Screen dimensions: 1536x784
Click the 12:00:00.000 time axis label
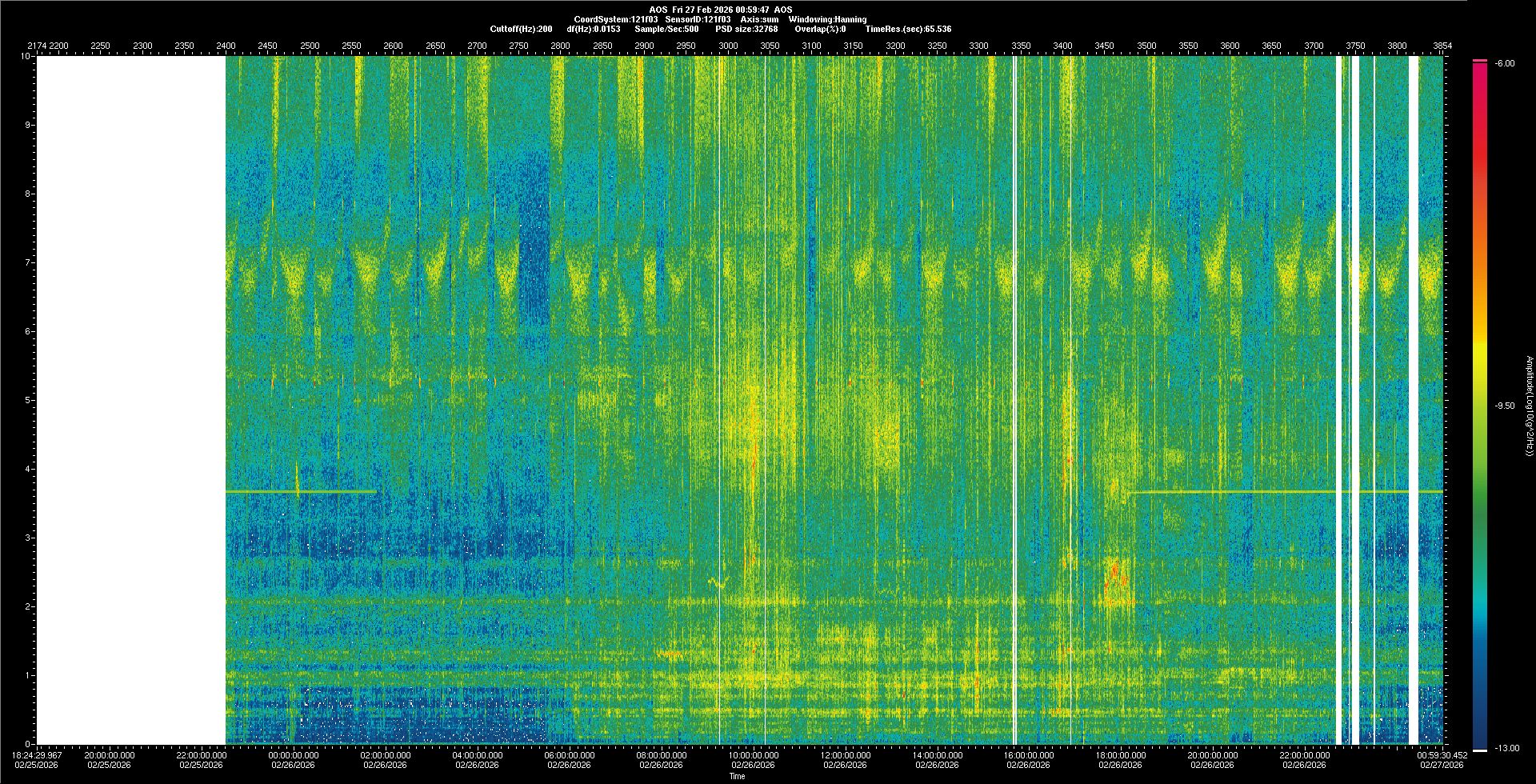coord(846,754)
